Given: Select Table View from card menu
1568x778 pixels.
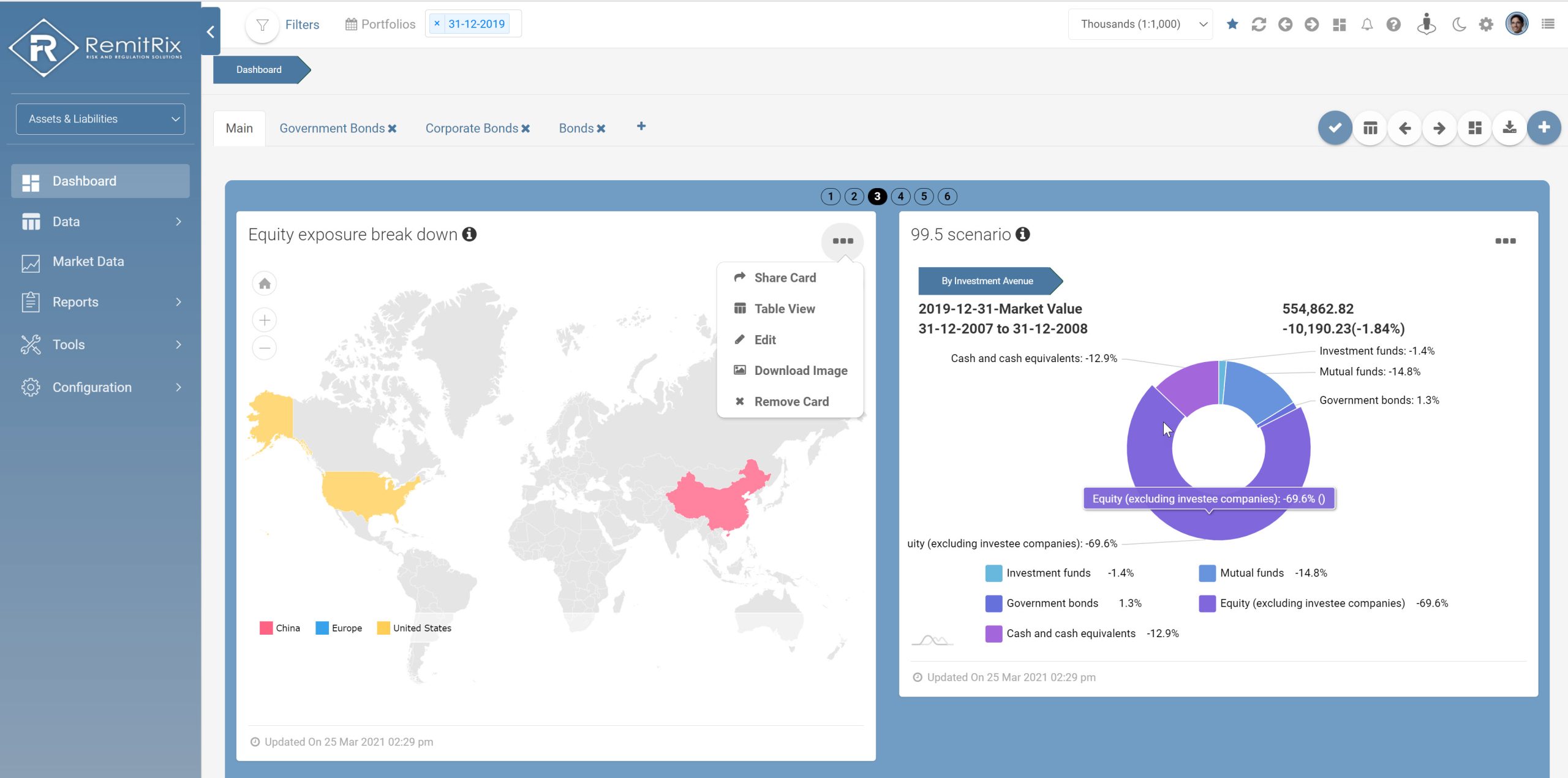Looking at the screenshot, I should point(784,309).
